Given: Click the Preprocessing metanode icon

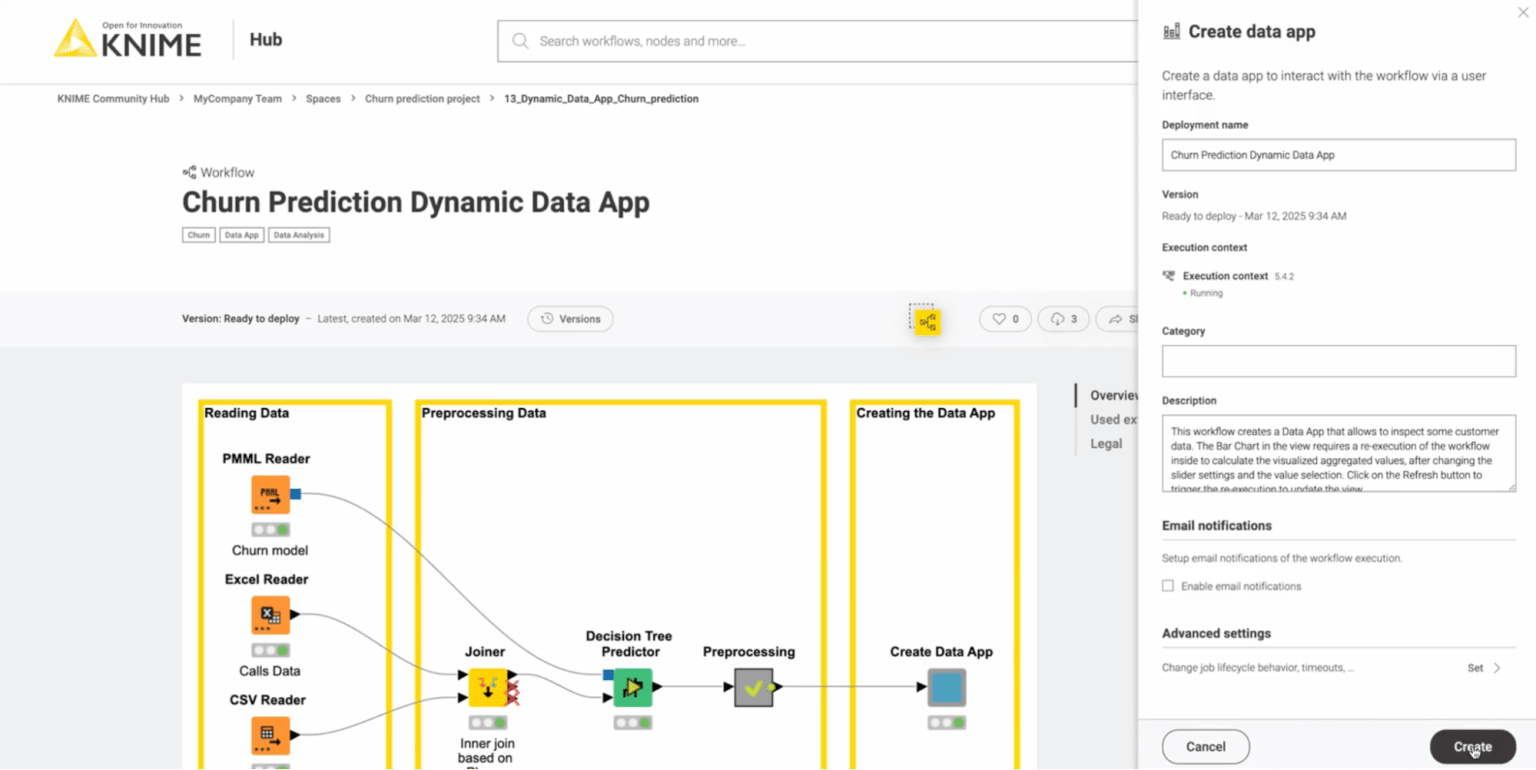Looking at the screenshot, I should click(x=754, y=687).
